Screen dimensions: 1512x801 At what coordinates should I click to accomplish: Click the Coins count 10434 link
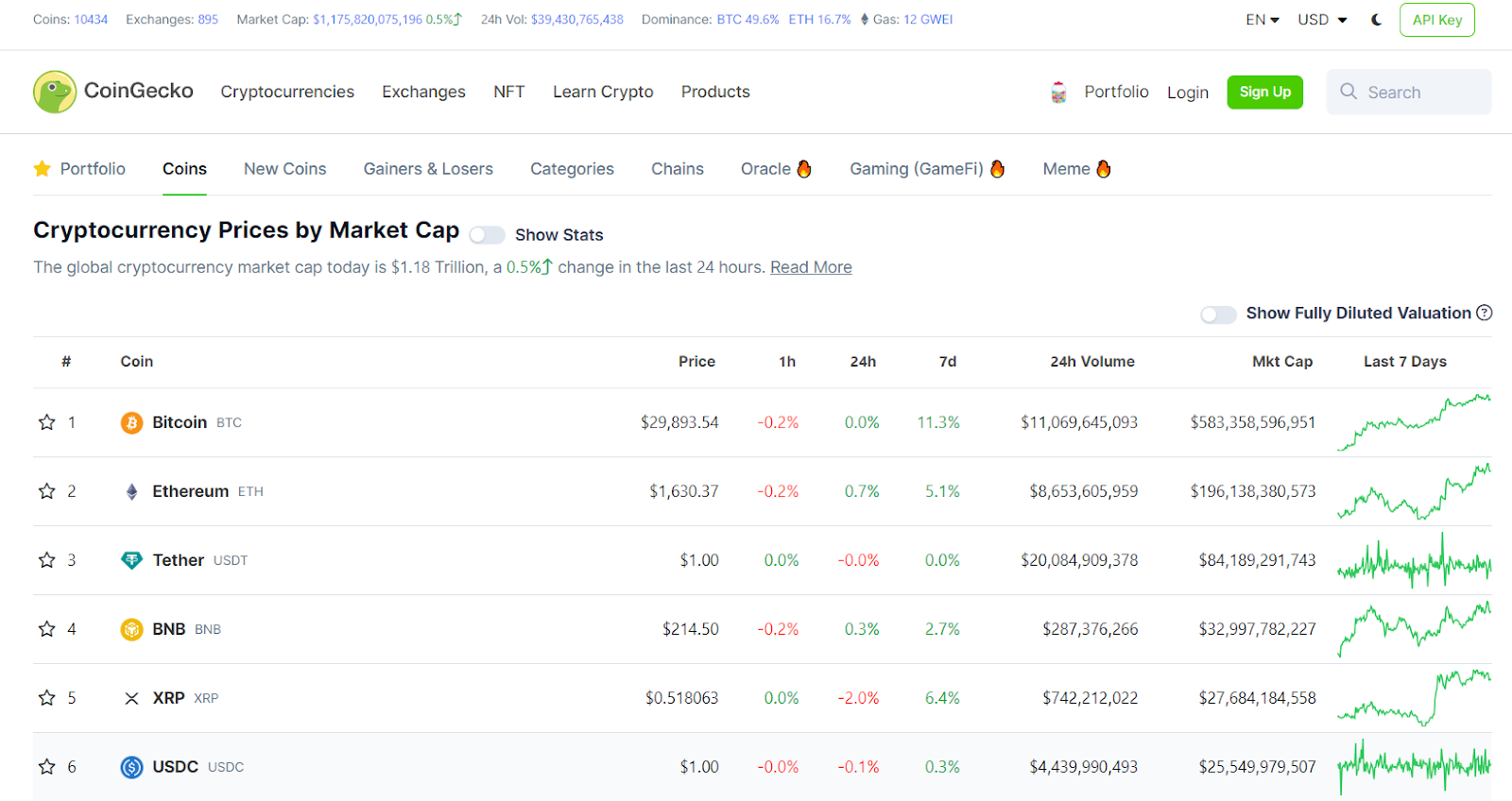[x=91, y=19]
